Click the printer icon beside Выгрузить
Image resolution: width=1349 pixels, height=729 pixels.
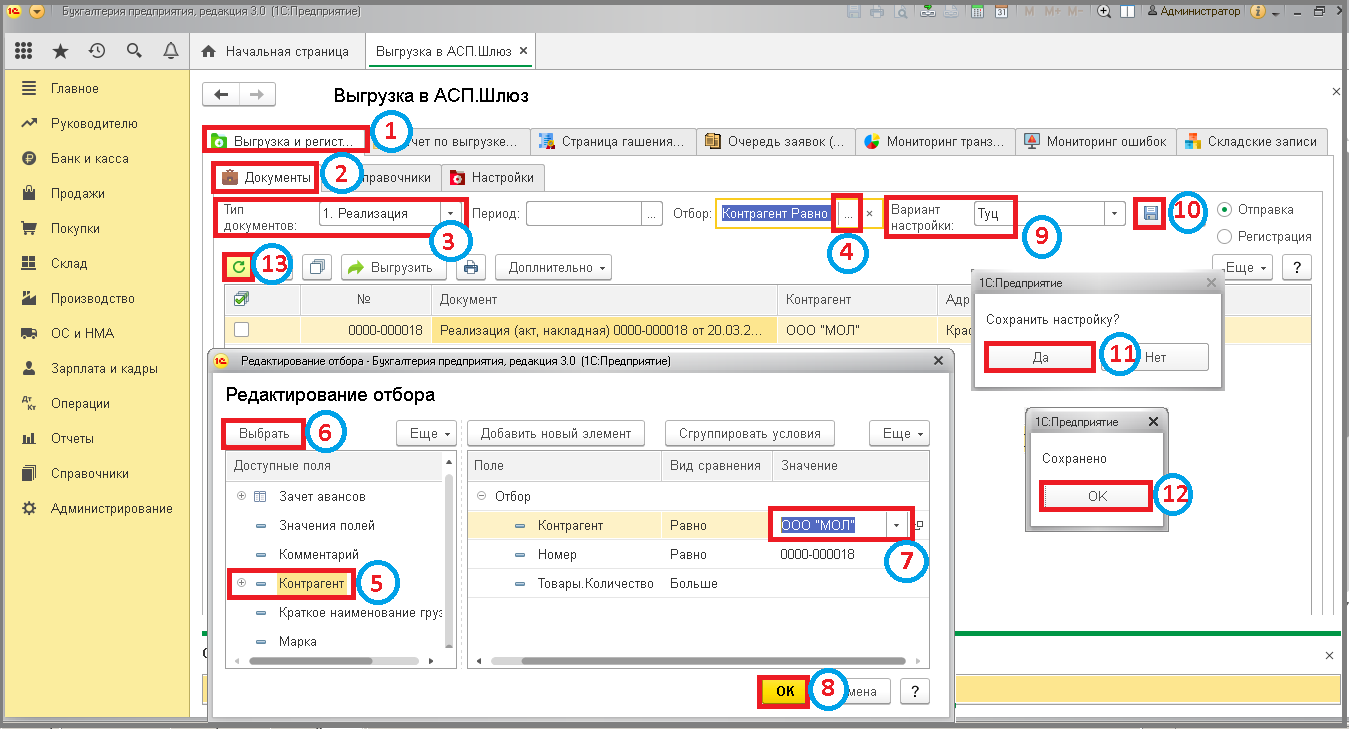coord(471,267)
